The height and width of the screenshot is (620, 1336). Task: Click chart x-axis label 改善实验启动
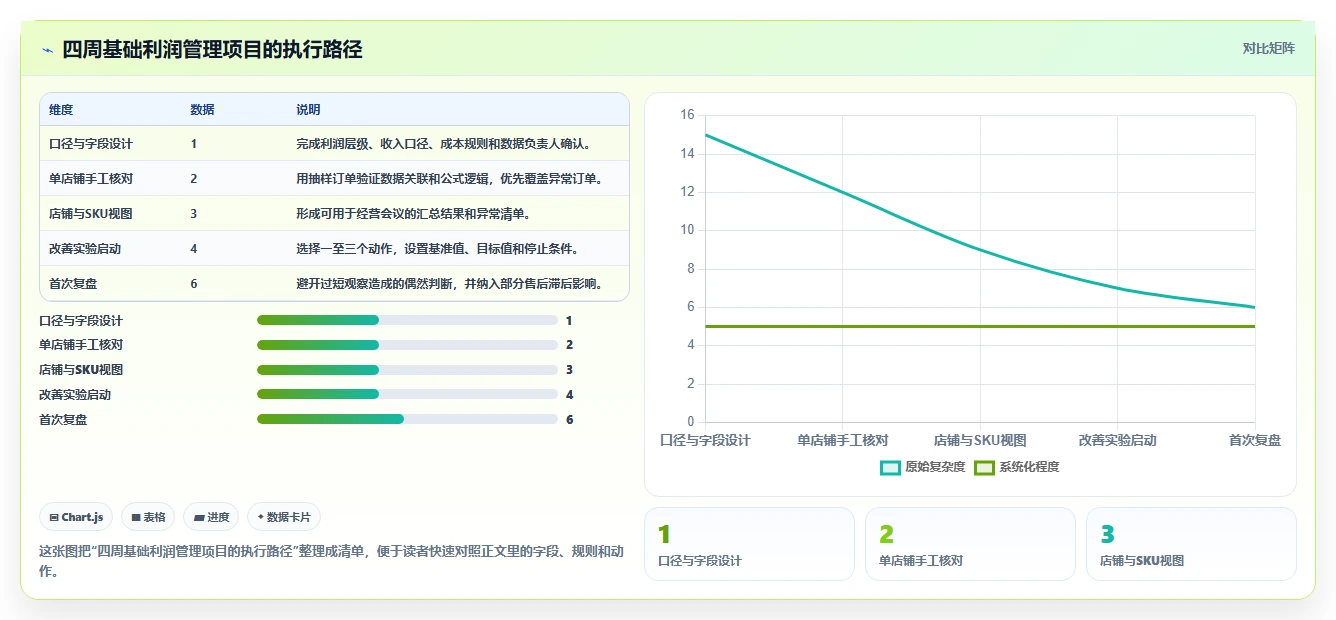(x=1118, y=440)
